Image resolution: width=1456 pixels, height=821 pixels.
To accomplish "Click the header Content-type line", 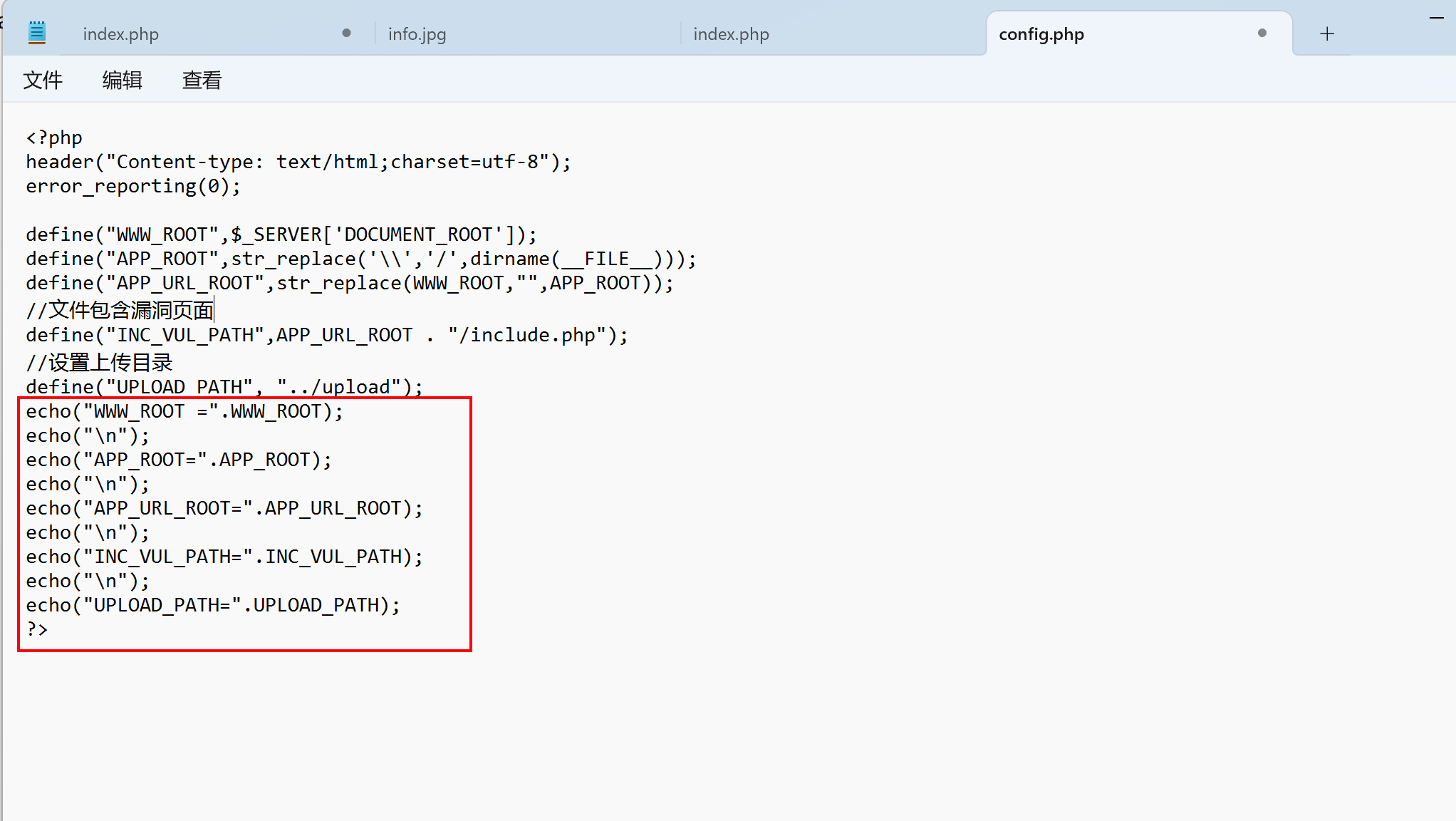I will coord(298,162).
